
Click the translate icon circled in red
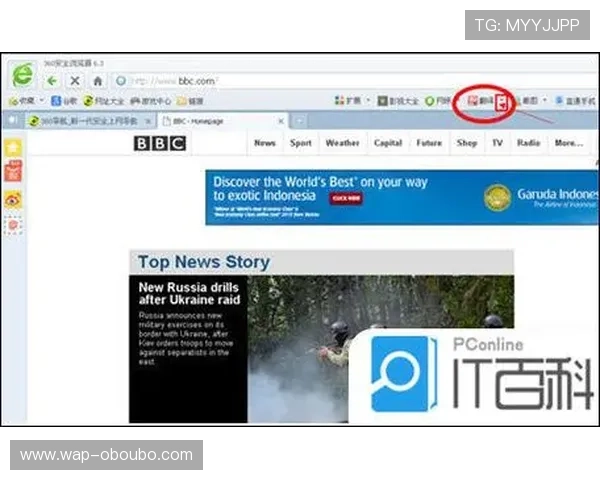477,101
